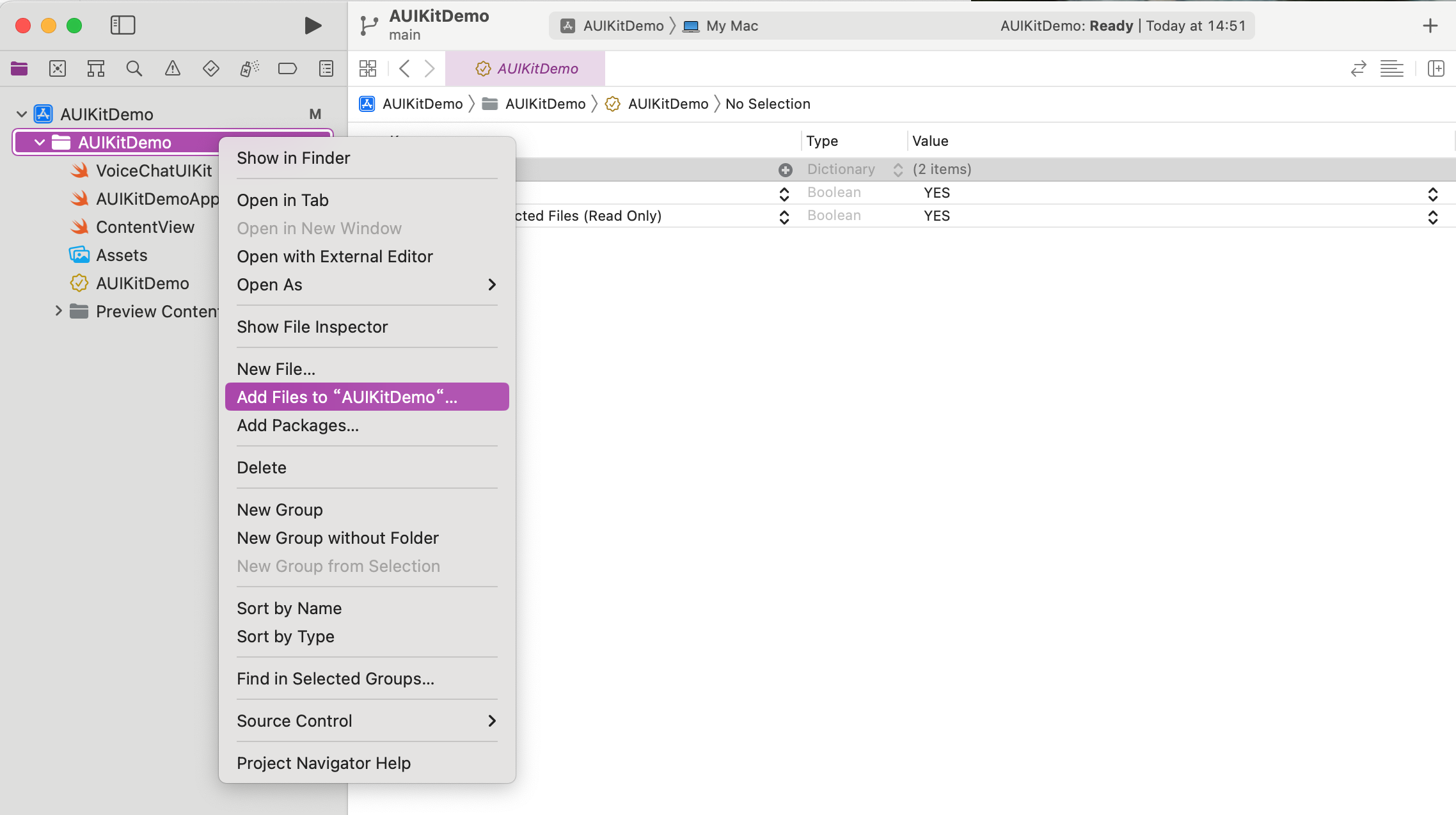The height and width of the screenshot is (815, 1456).
Task: Choose Show in Finder
Action: pyautogui.click(x=367, y=158)
